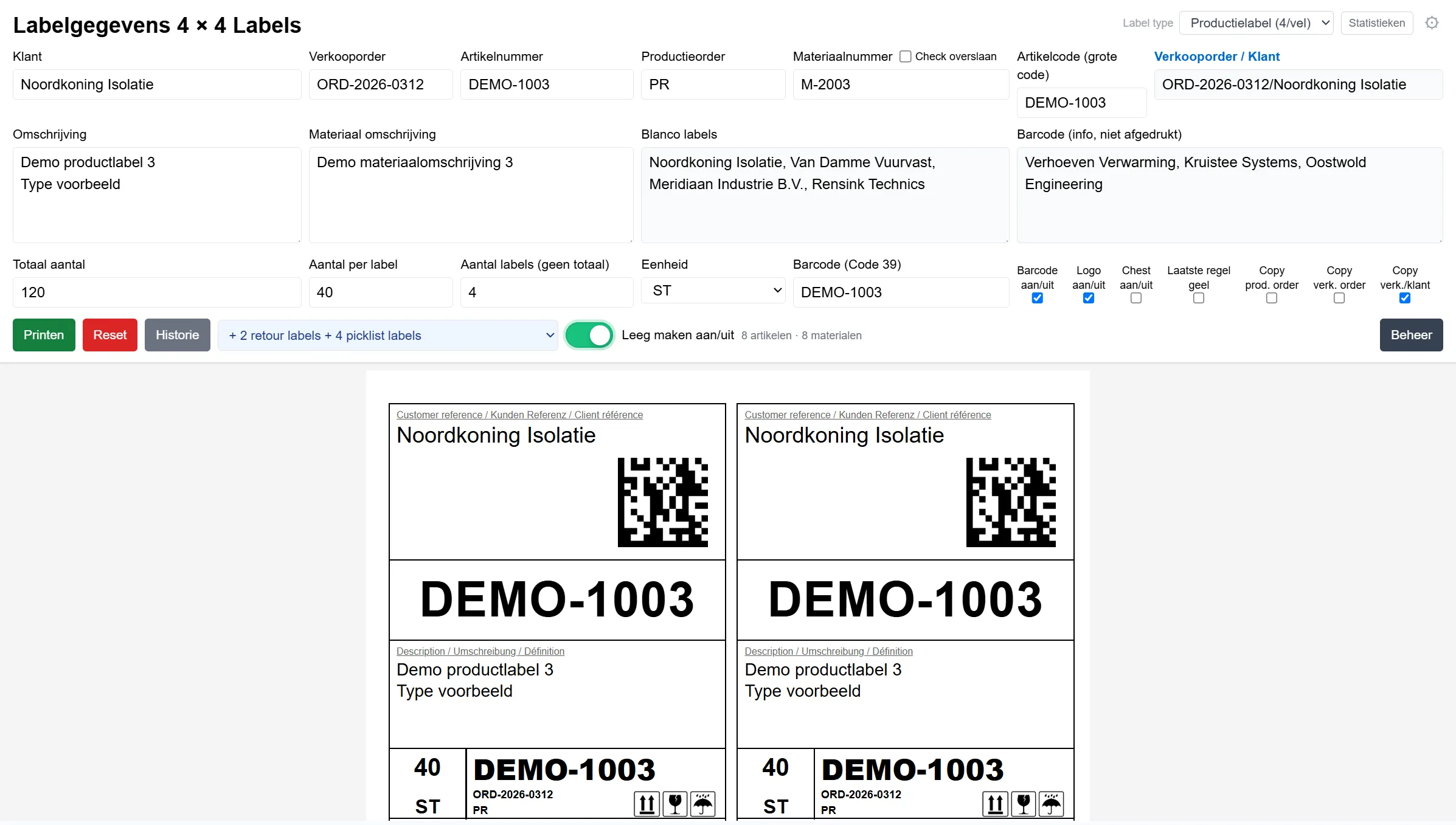
Task: Click into Omschrijving text area
Action: pos(157,195)
